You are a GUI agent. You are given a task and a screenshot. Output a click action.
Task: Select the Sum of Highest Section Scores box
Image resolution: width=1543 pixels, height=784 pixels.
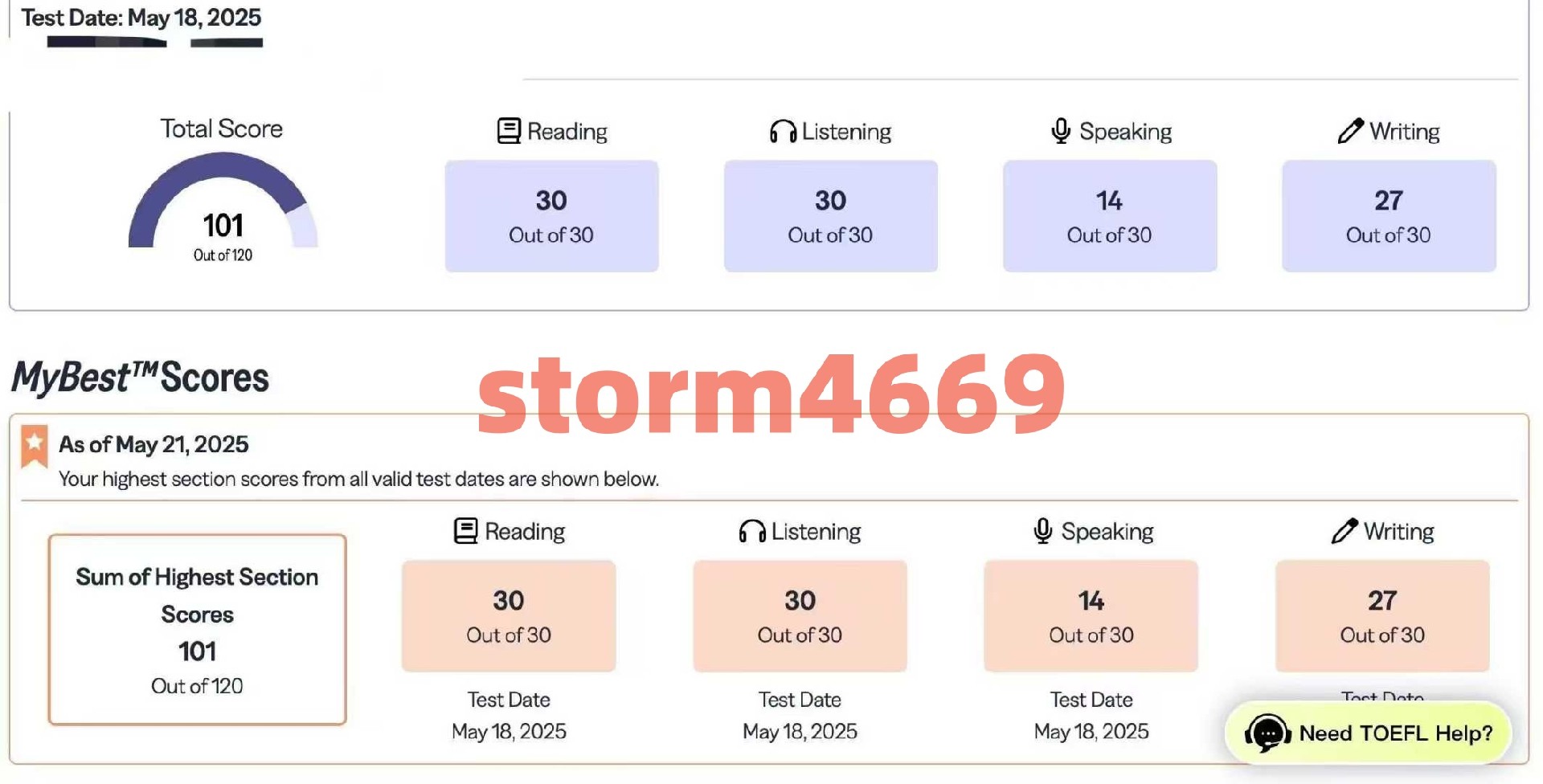click(197, 630)
